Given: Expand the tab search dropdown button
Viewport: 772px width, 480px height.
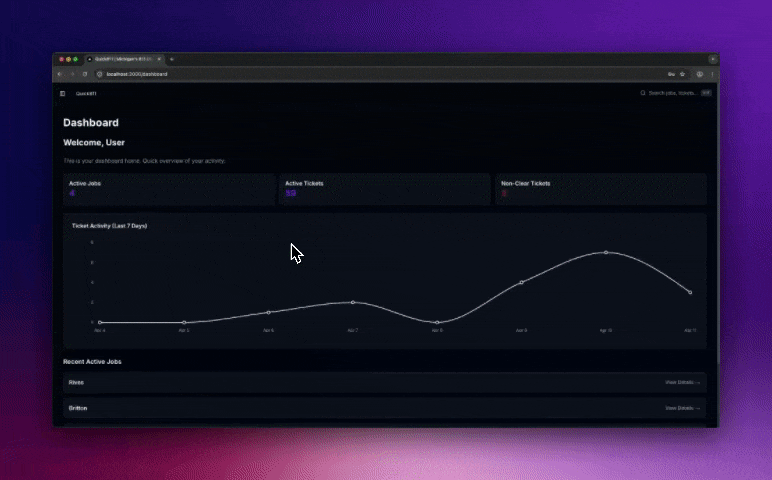Looking at the screenshot, I should [712, 59].
